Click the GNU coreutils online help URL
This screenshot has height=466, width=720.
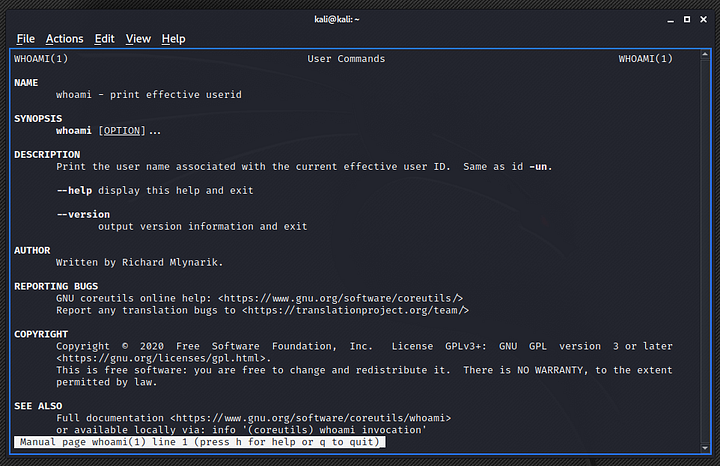coord(340,298)
